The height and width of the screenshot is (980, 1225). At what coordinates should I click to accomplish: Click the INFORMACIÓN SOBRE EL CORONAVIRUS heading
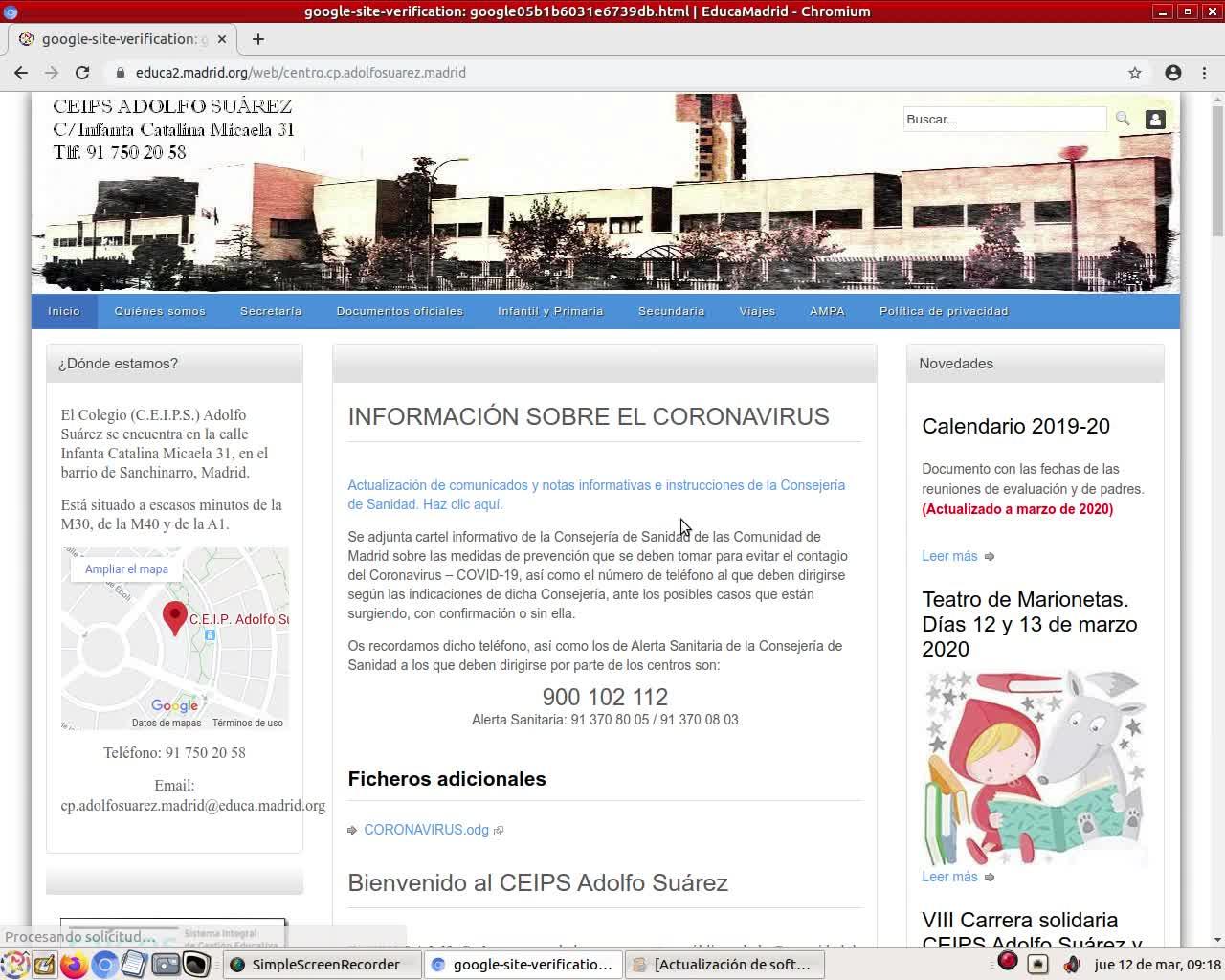point(589,417)
